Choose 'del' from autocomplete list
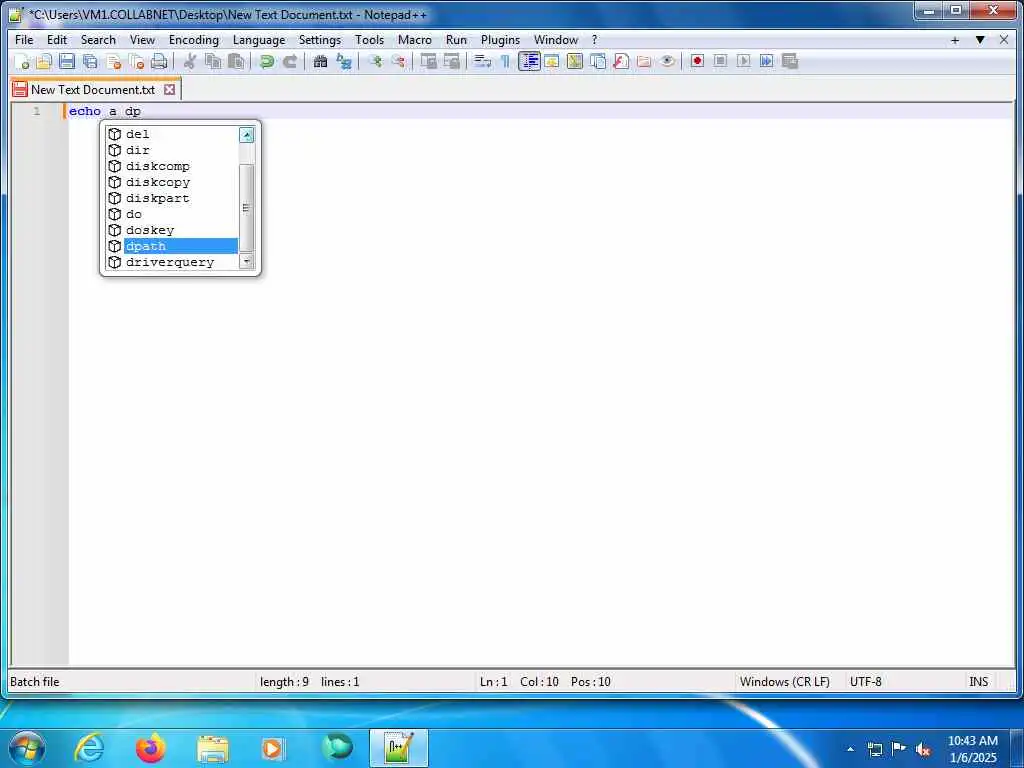 (172, 134)
